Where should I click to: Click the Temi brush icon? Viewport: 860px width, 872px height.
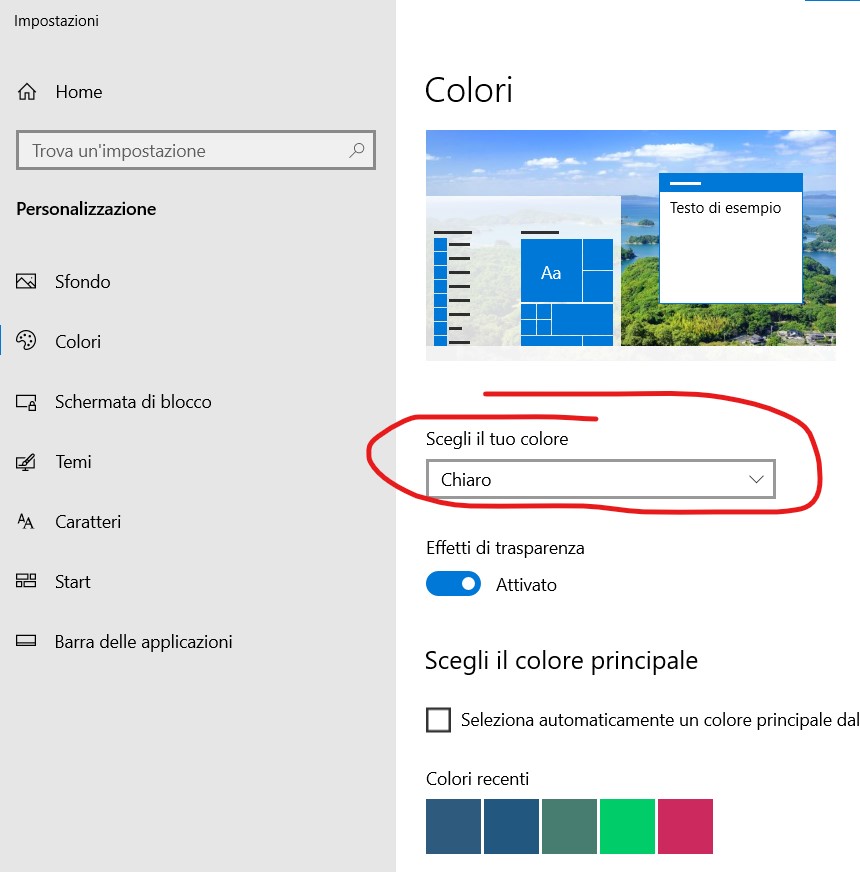pyautogui.click(x=26, y=462)
